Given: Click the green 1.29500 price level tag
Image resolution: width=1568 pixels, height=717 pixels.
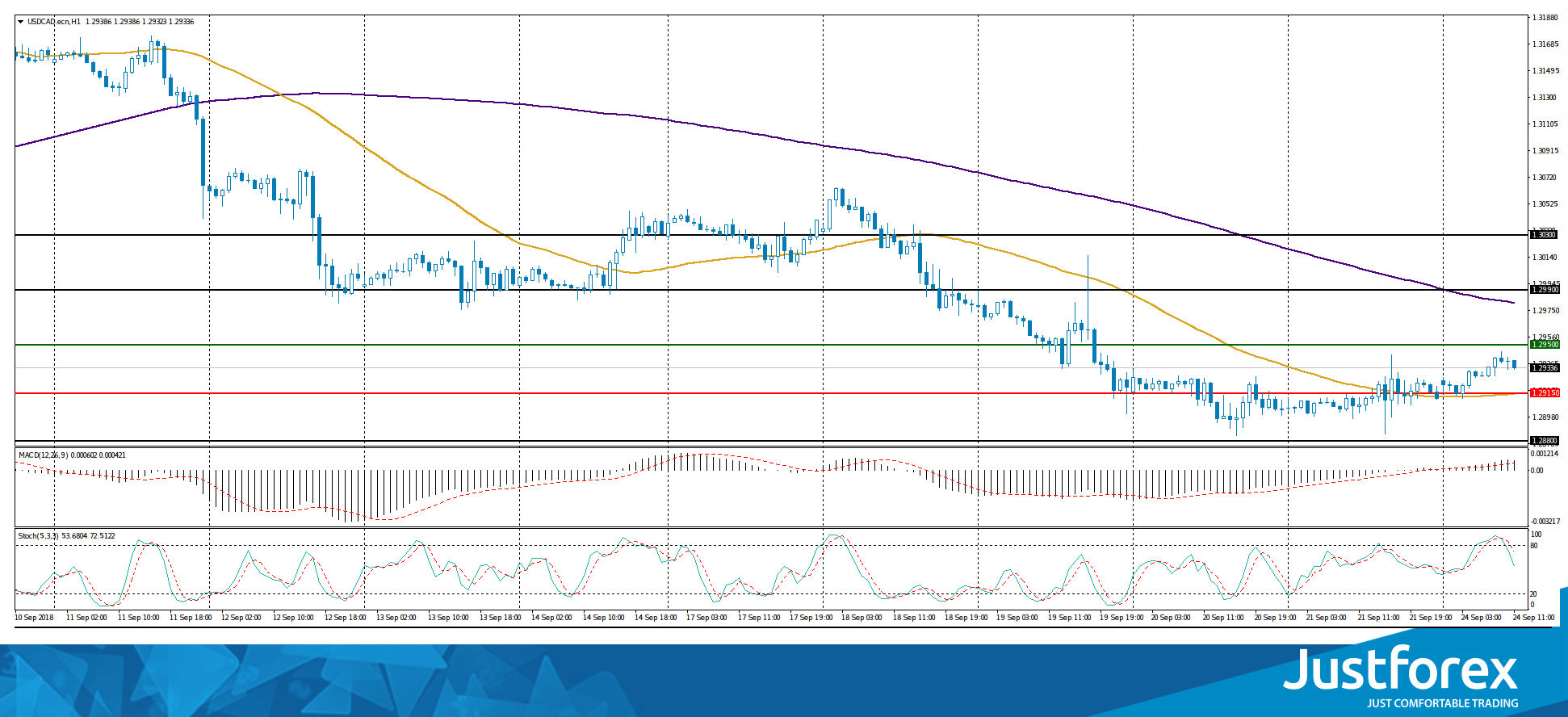Looking at the screenshot, I should pyautogui.click(x=1545, y=345).
